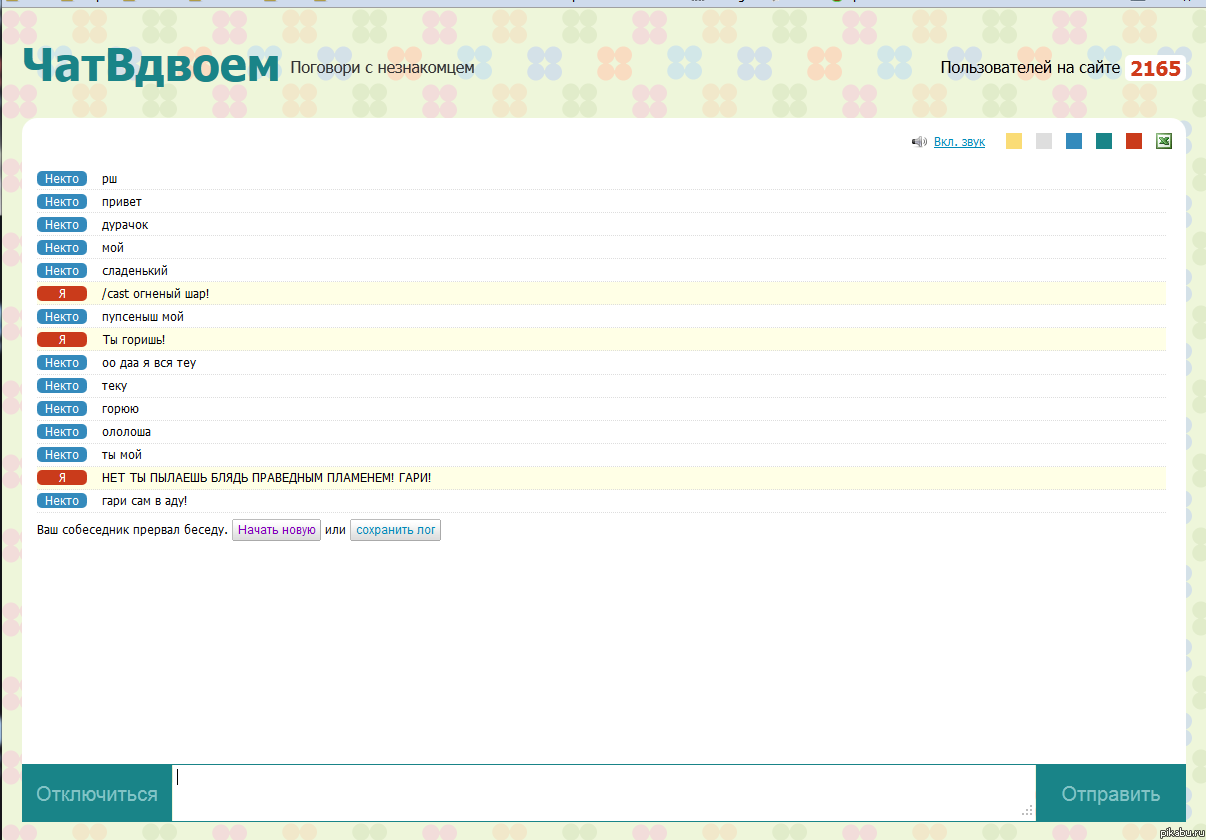
Task: Switch to the red color theme swatch
Action: (1134, 142)
